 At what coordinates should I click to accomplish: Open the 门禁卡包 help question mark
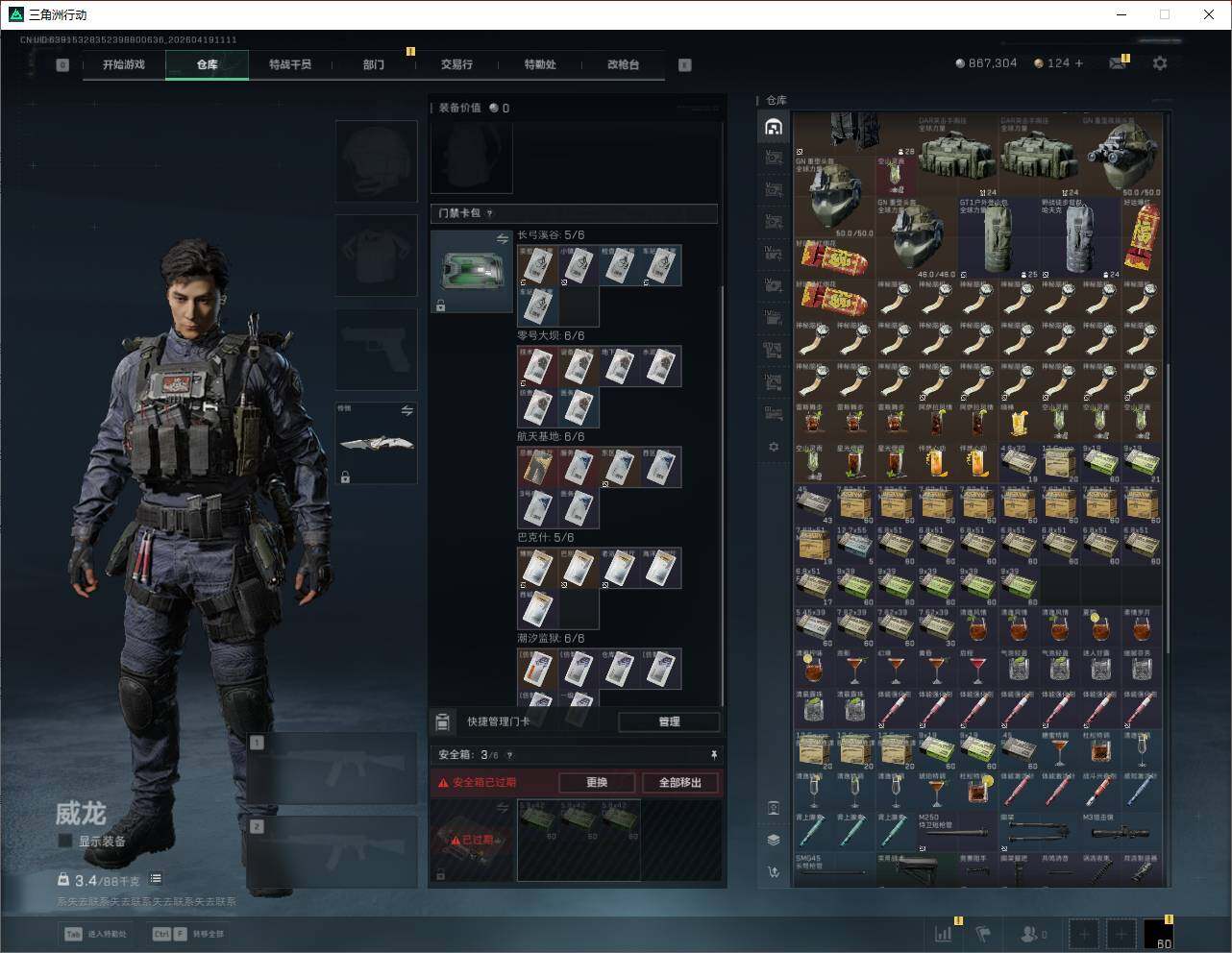pyautogui.click(x=489, y=214)
